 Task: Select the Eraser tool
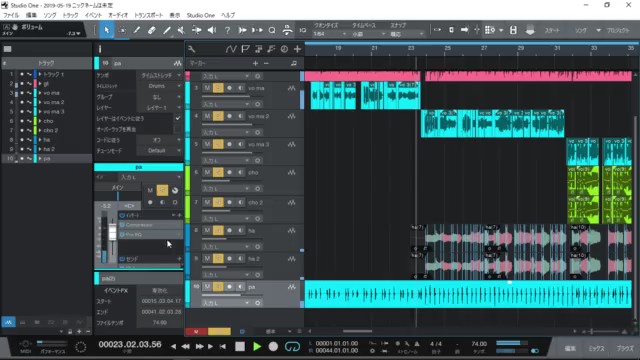[151, 30]
